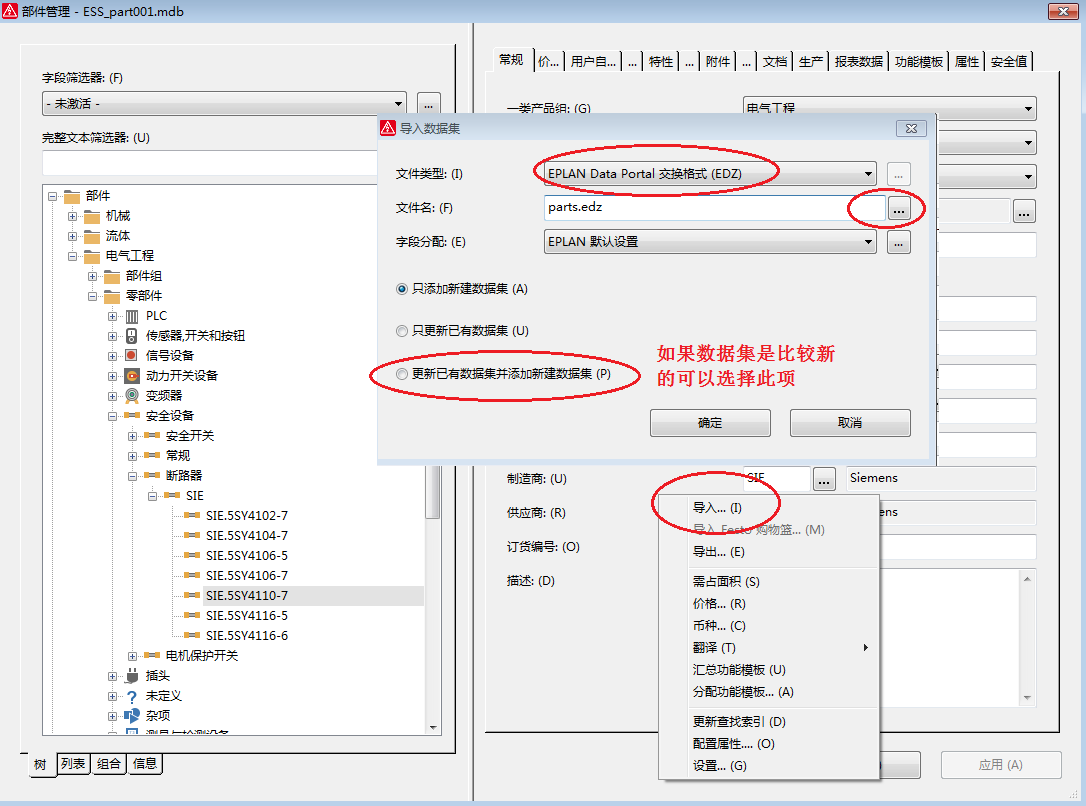Click the icon next to 电机保护开关

point(152,656)
